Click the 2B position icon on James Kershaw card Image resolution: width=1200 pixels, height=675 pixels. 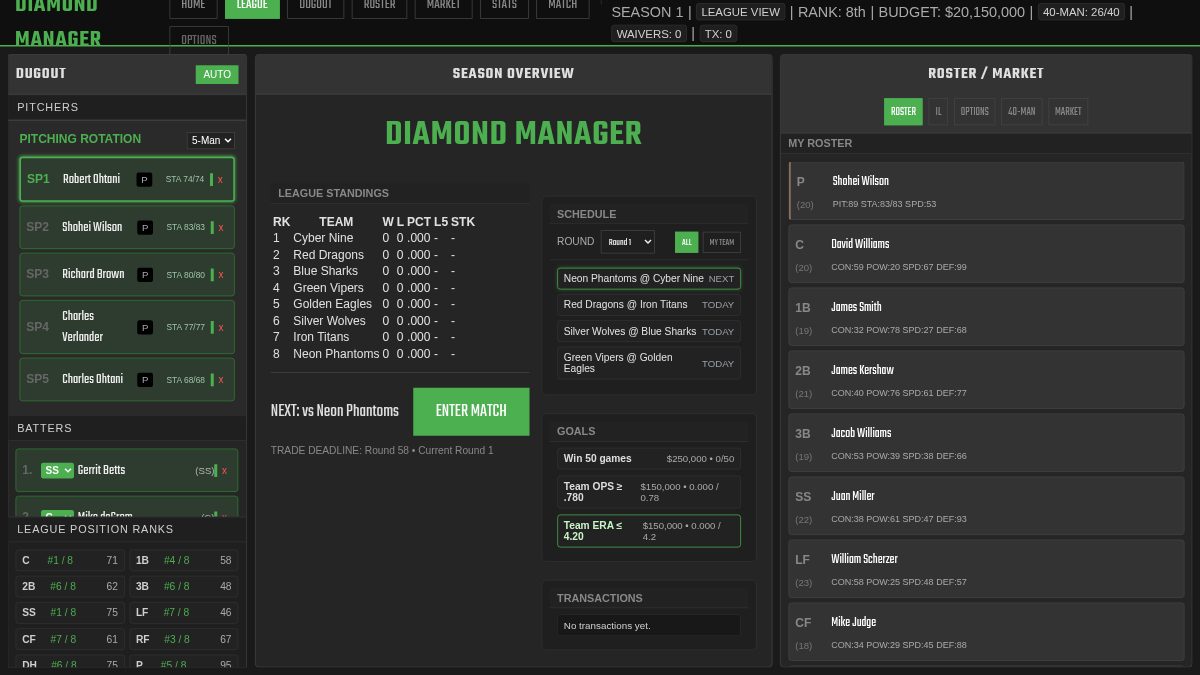803,371
